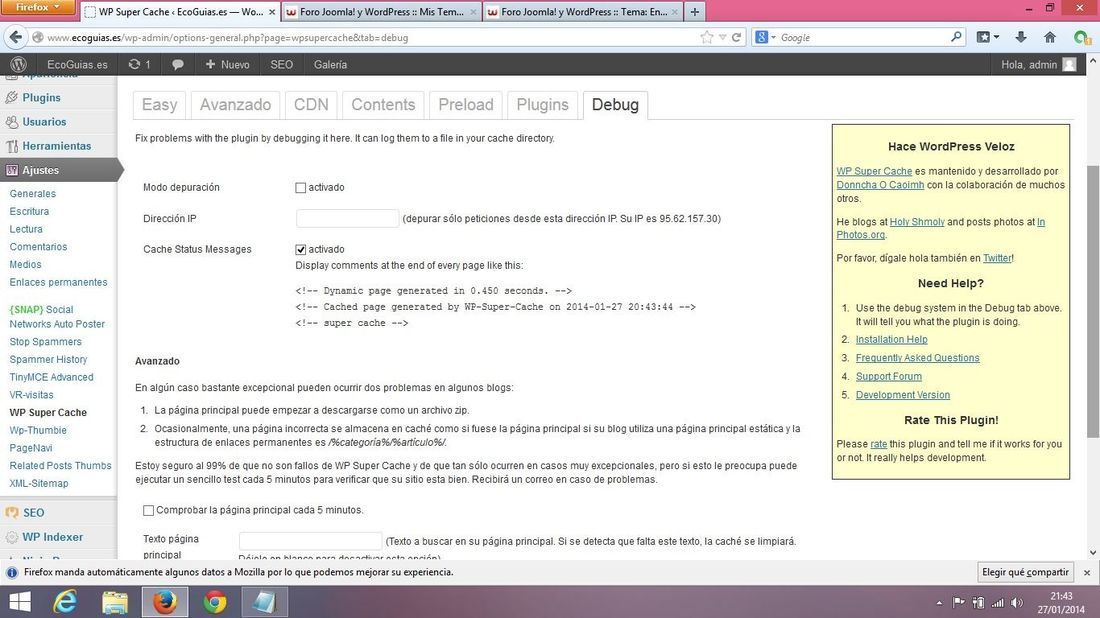1100x618 pixels.
Task: Open the taskbar notepad-like app icon
Action: [x=264, y=602]
